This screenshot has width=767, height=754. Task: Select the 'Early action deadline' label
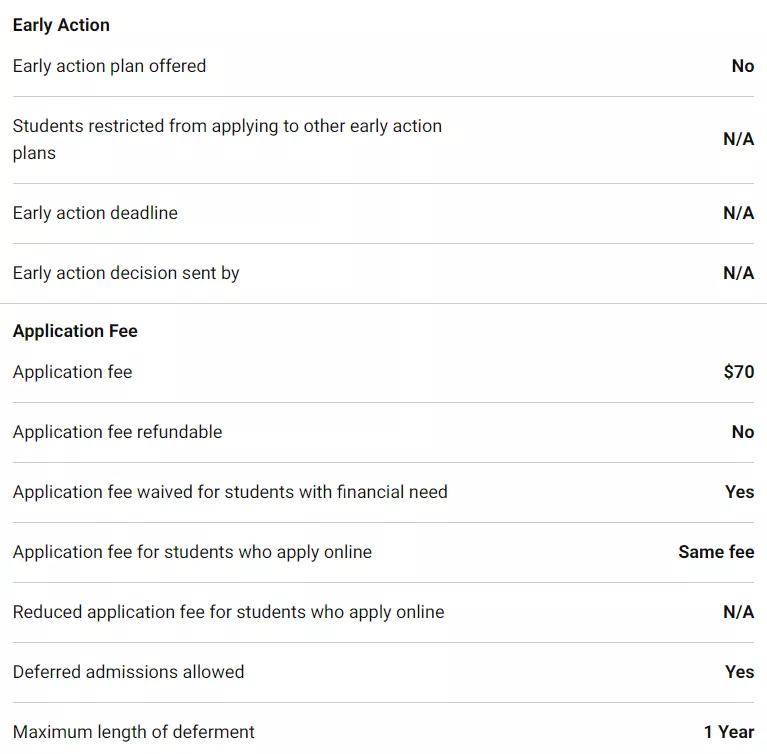tap(95, 213)
